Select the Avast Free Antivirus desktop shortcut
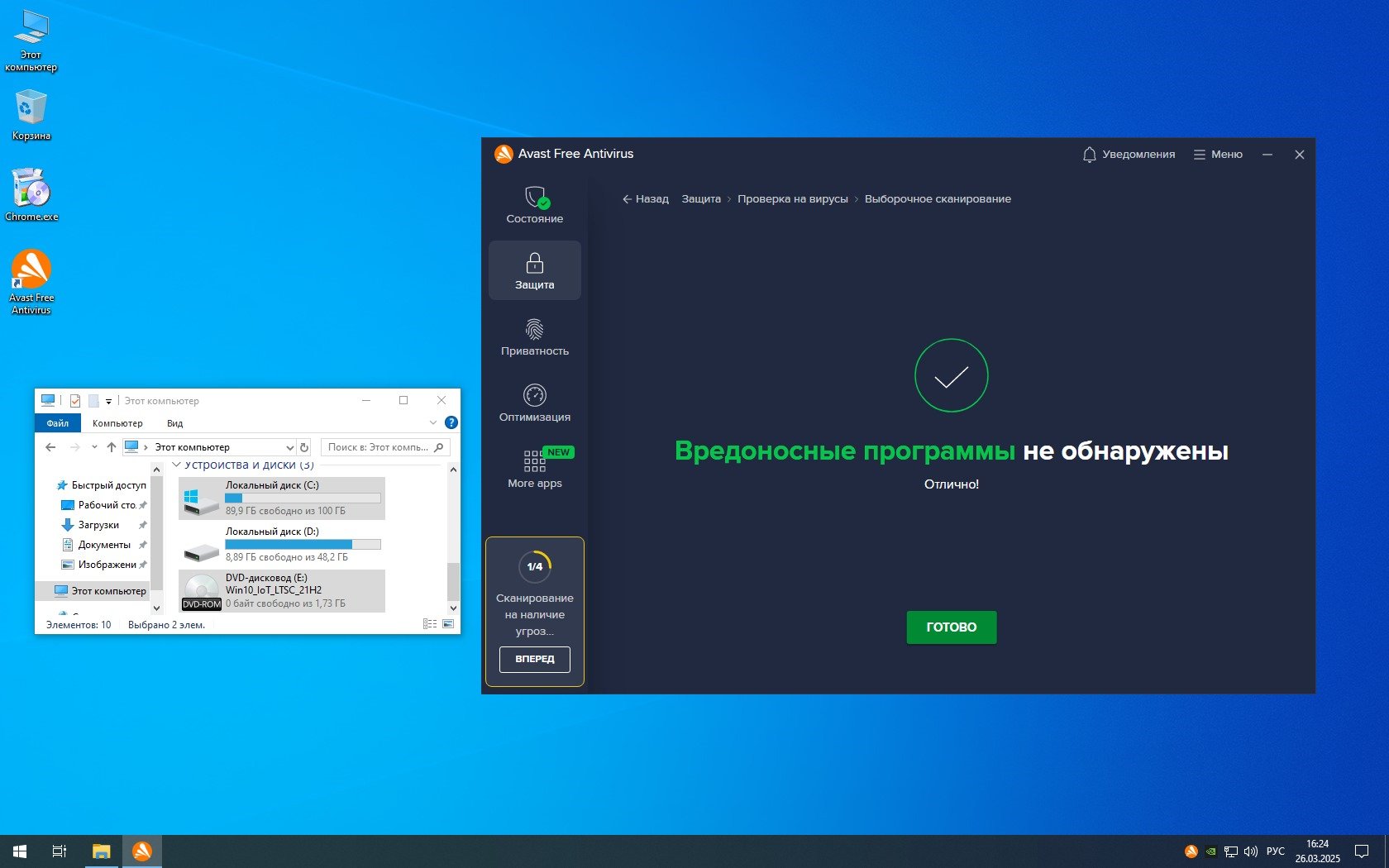This screenshot has width=1389, height=868. [x=31, y=282]
